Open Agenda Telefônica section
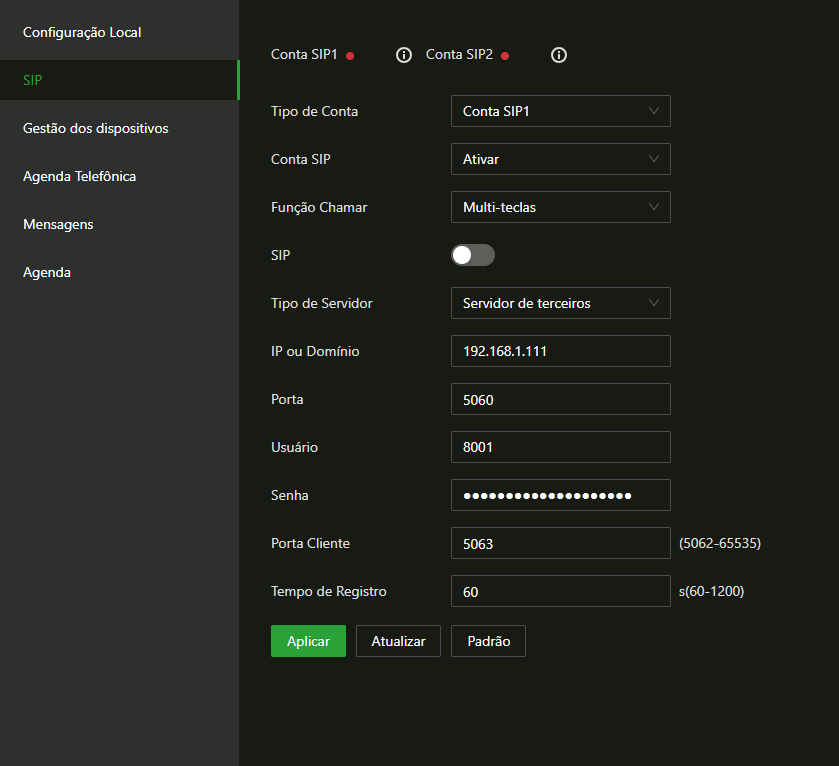 coord(119,177)
